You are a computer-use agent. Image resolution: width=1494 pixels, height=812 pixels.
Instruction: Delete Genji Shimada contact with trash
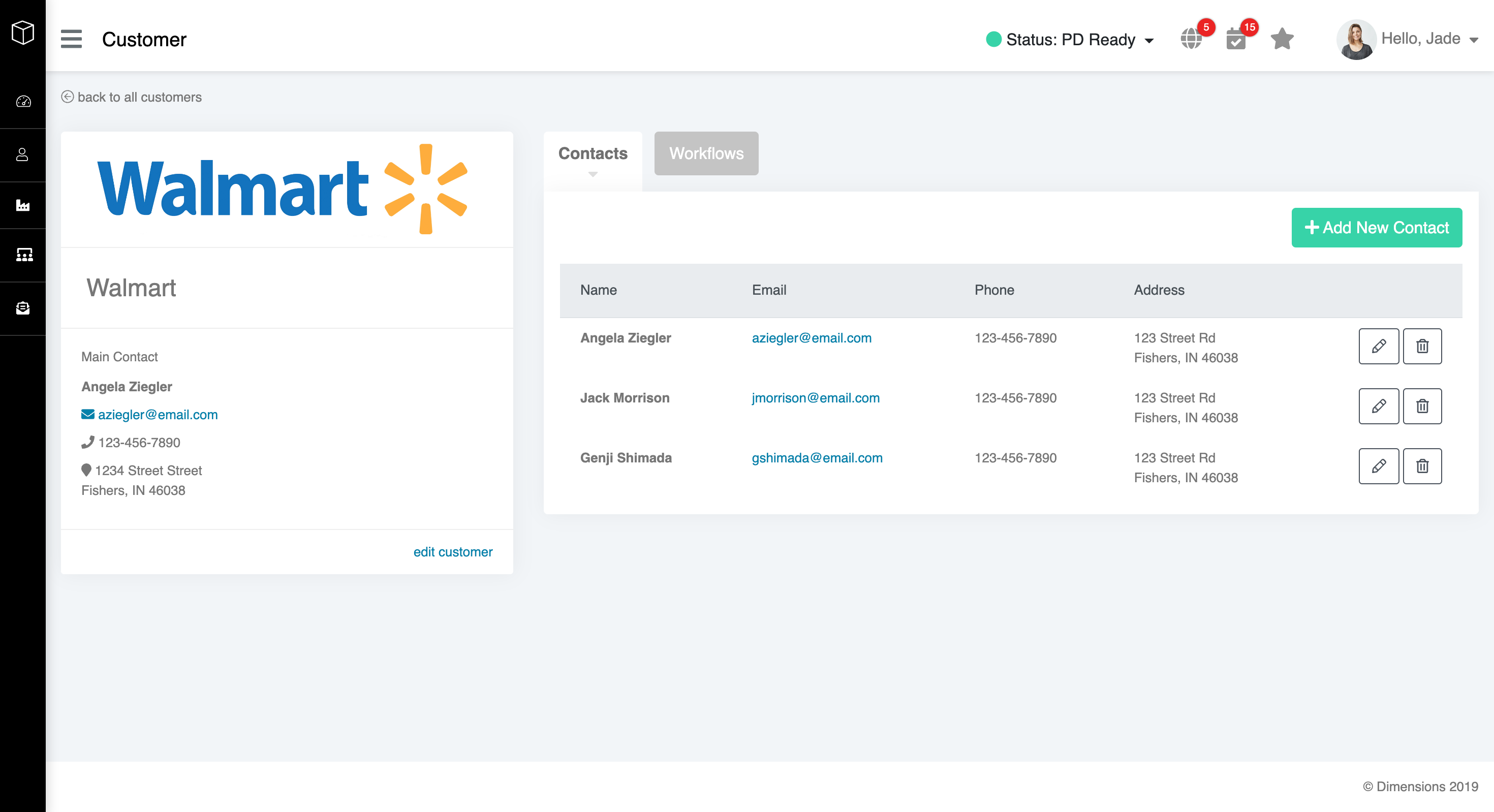pyautogui.click(x=1422, y=466)
